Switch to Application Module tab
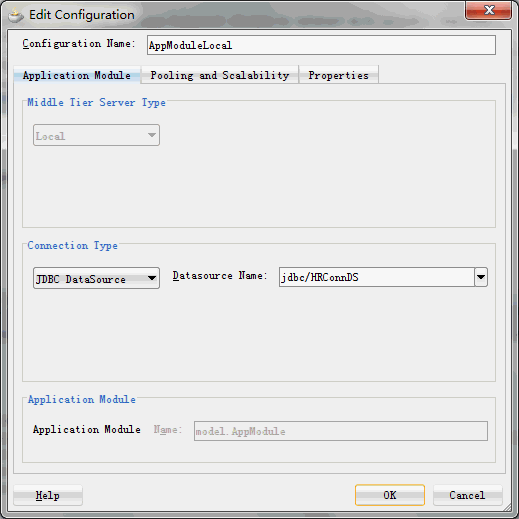 [x=77, y=75]
